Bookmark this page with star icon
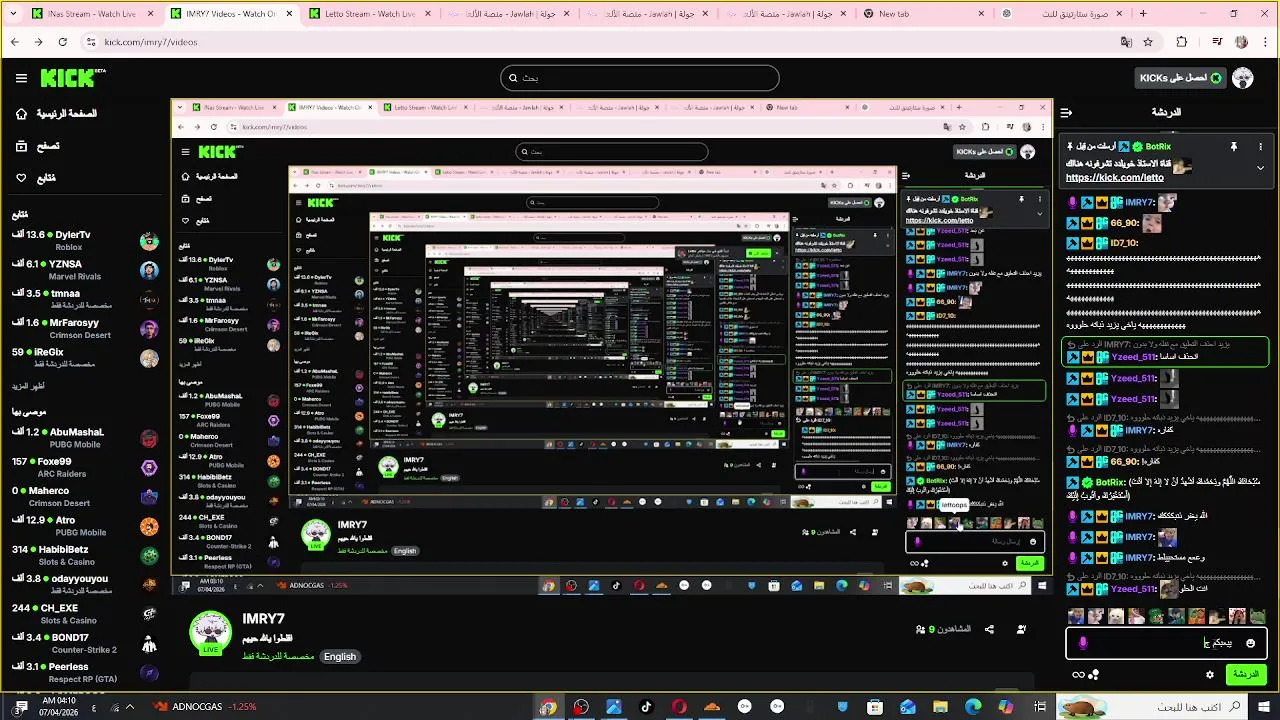This screenshot has width=1280, height=720. 1148,42
